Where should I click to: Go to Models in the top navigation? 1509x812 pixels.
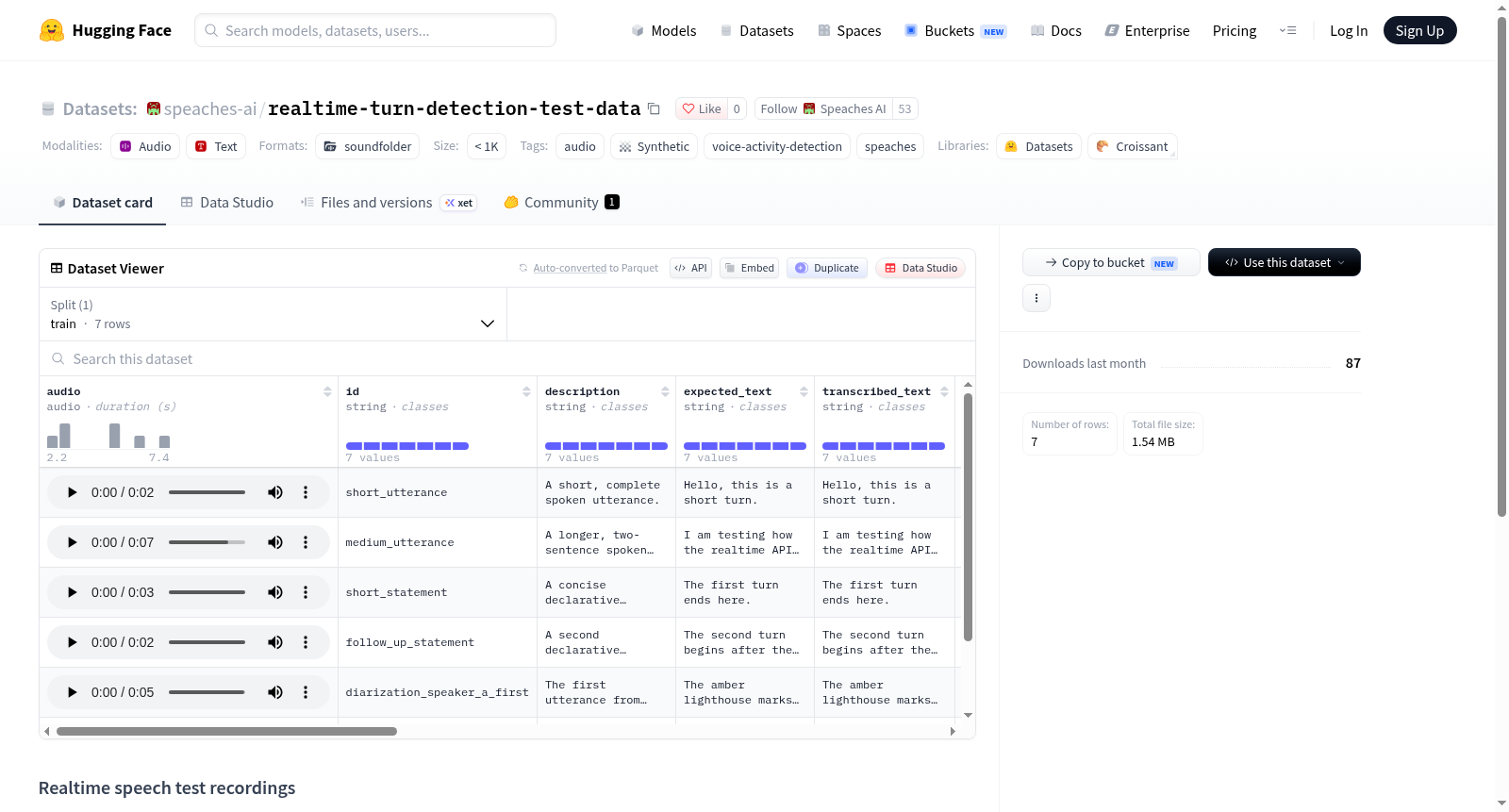663,30
